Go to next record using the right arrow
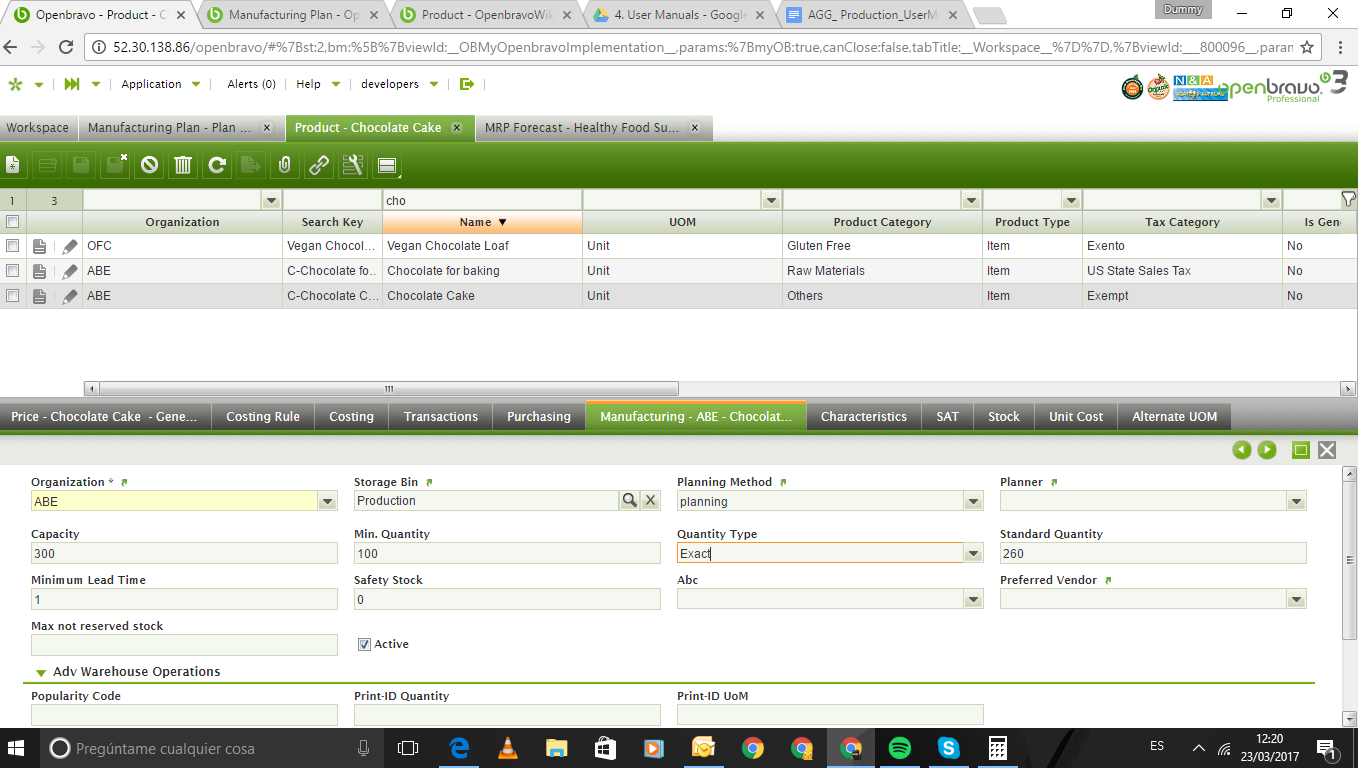Screen dimensions: 1358x768 tap(1267, 450)
